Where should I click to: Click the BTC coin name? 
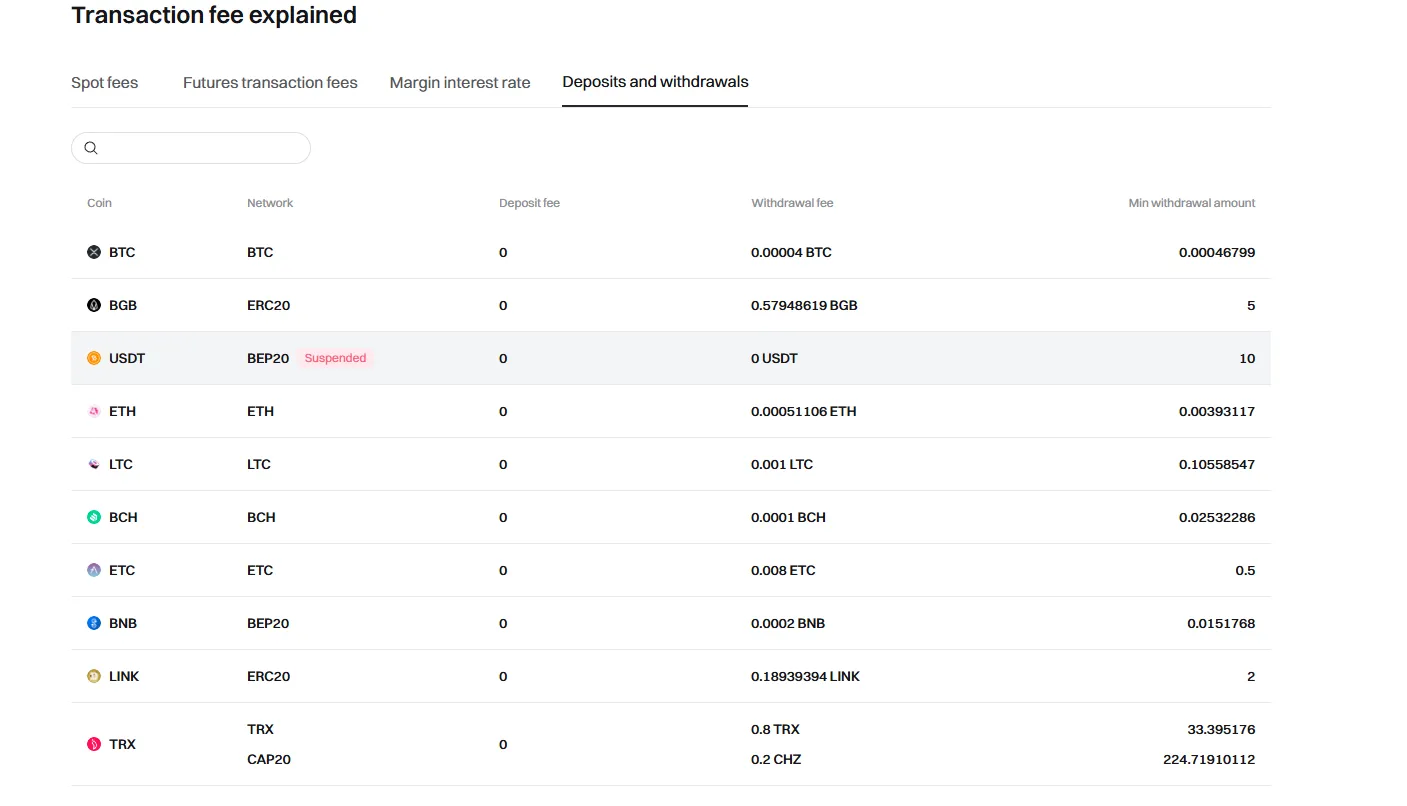click(x=122, y=252)
